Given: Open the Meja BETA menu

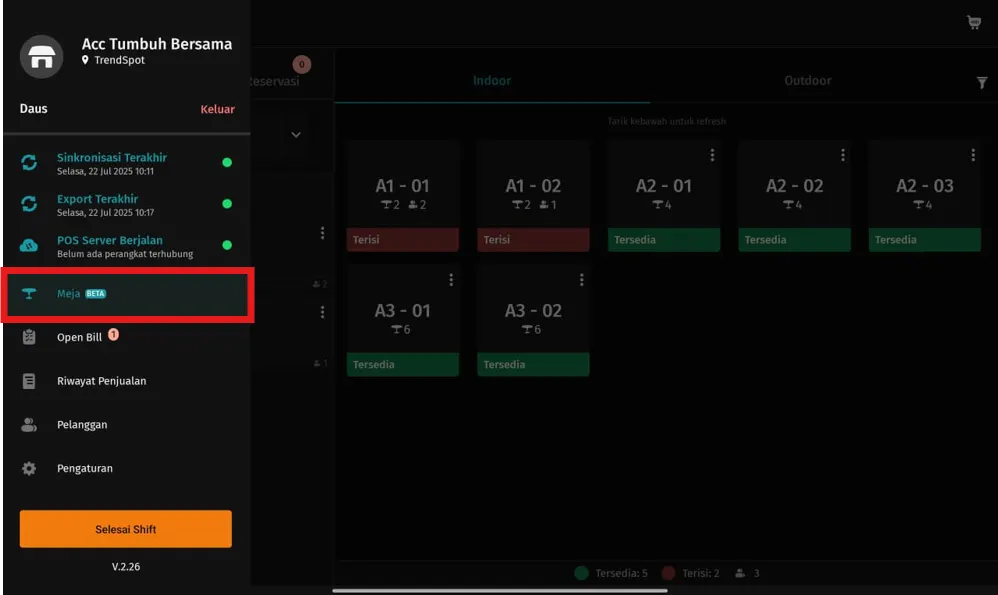Looking at the screenshot, I should point(126,294).
